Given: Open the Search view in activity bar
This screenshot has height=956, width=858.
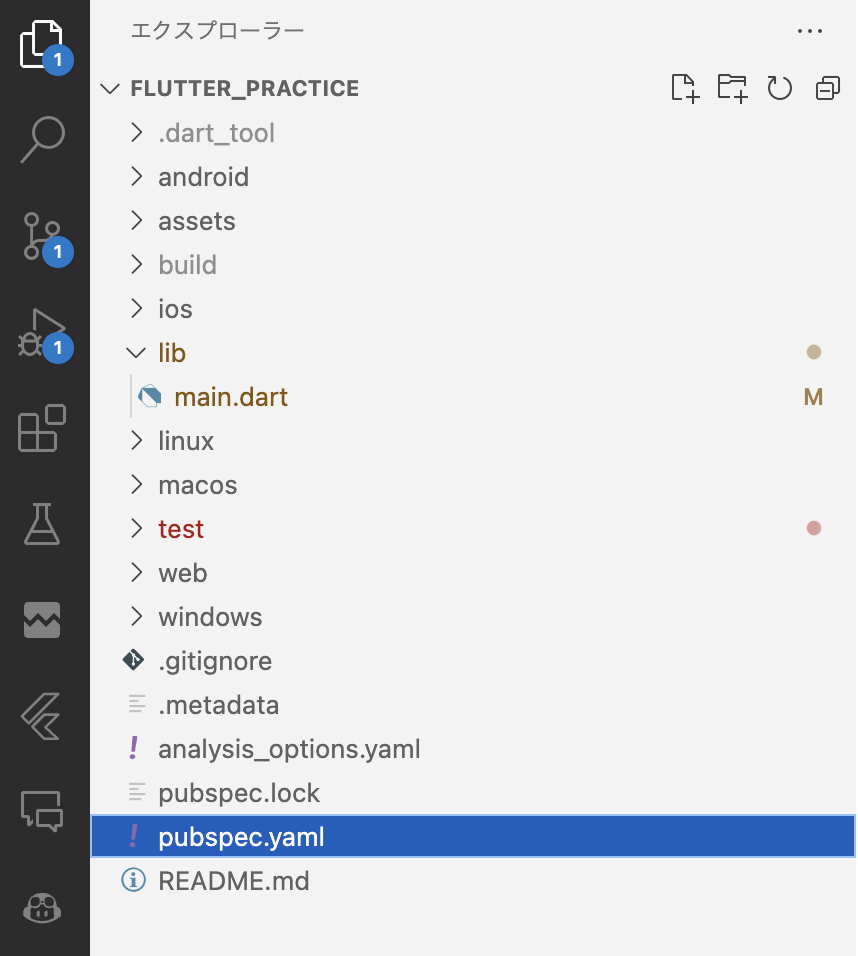Looking at the screenshot, I should pos(43,140).
